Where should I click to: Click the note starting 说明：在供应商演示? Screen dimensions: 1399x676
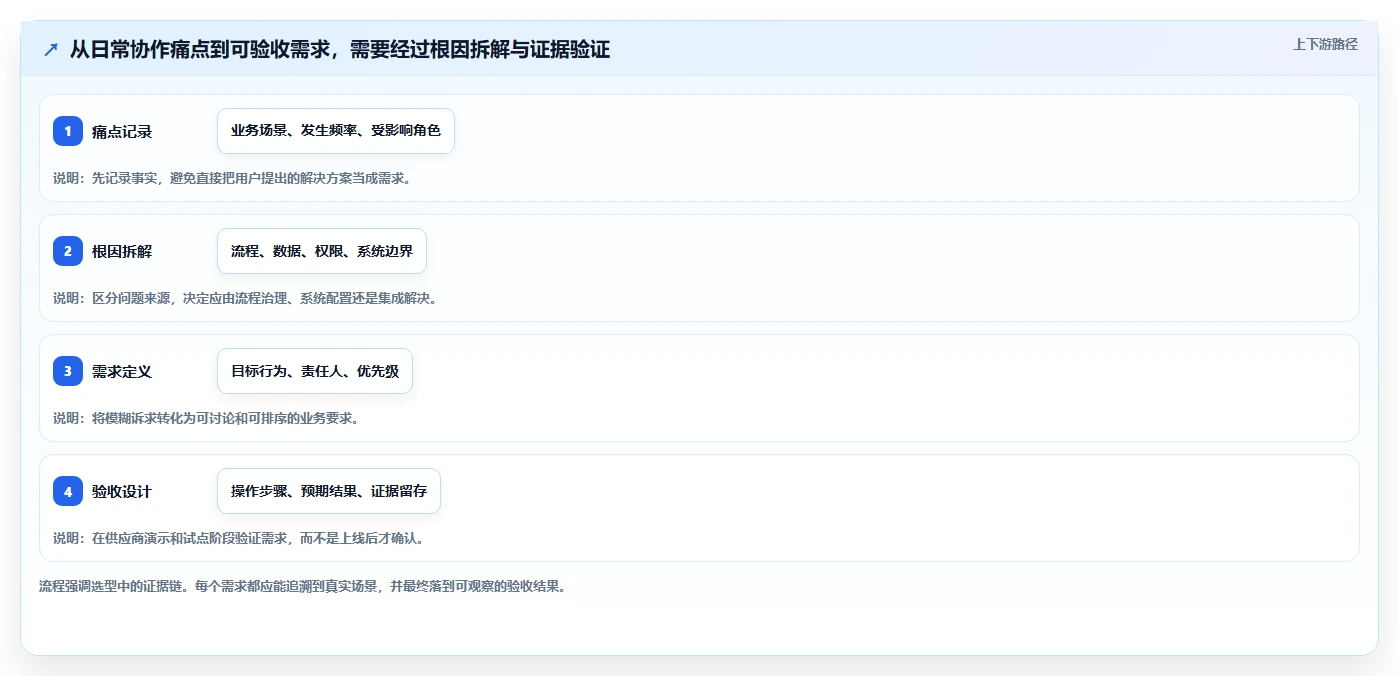pyautogui.click(x=239, y=538)
